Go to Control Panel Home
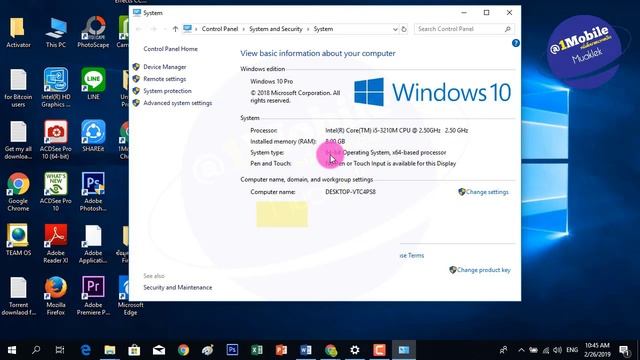This screenshot has width=640, height=360. 170,49
